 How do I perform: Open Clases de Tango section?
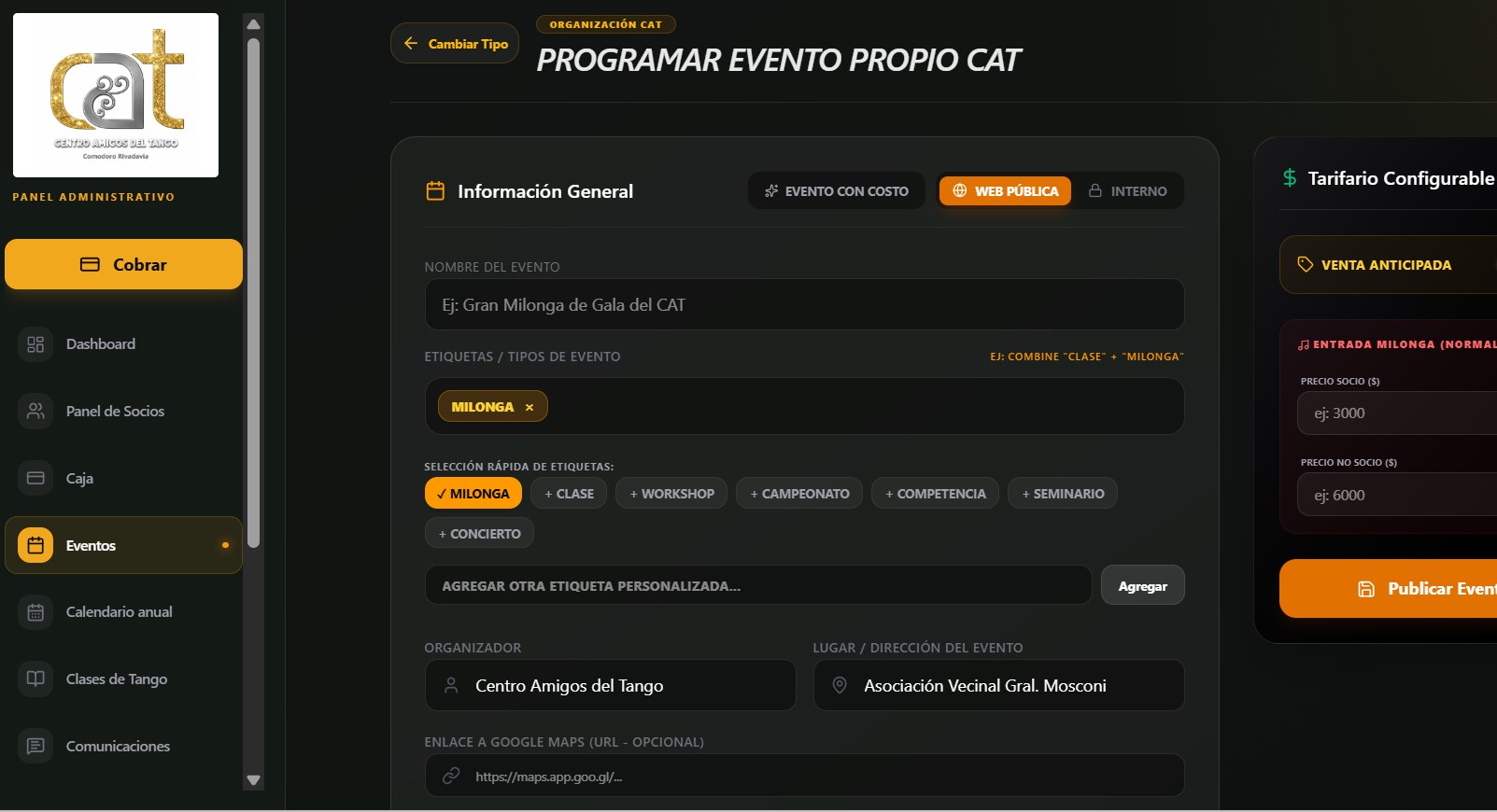pyautogui.click(x=123, y=679)
